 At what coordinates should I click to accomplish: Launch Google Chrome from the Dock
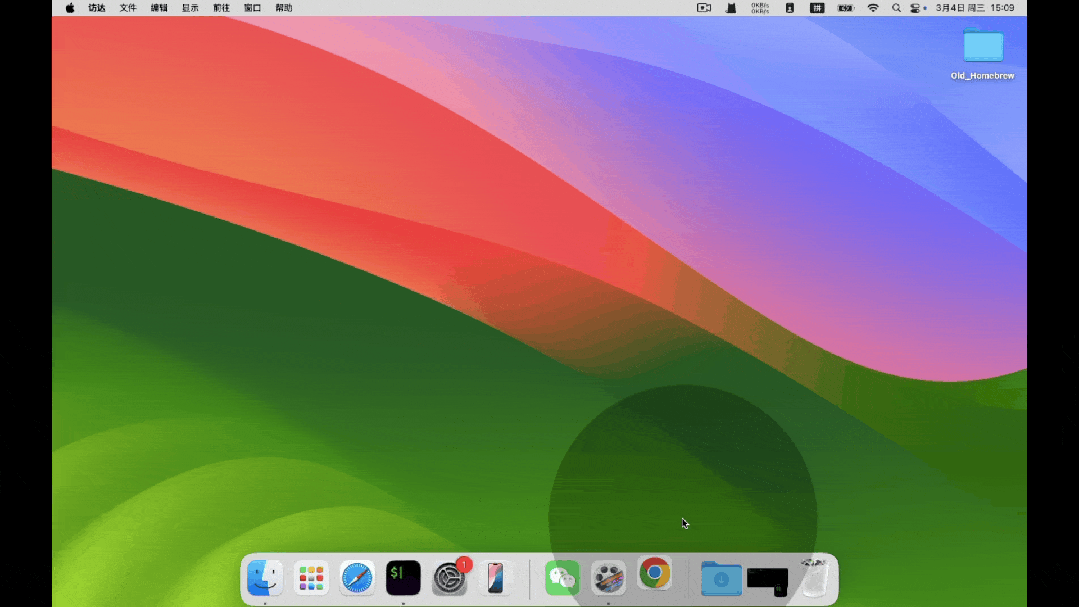pyautogui.click(x=654, y=573)
